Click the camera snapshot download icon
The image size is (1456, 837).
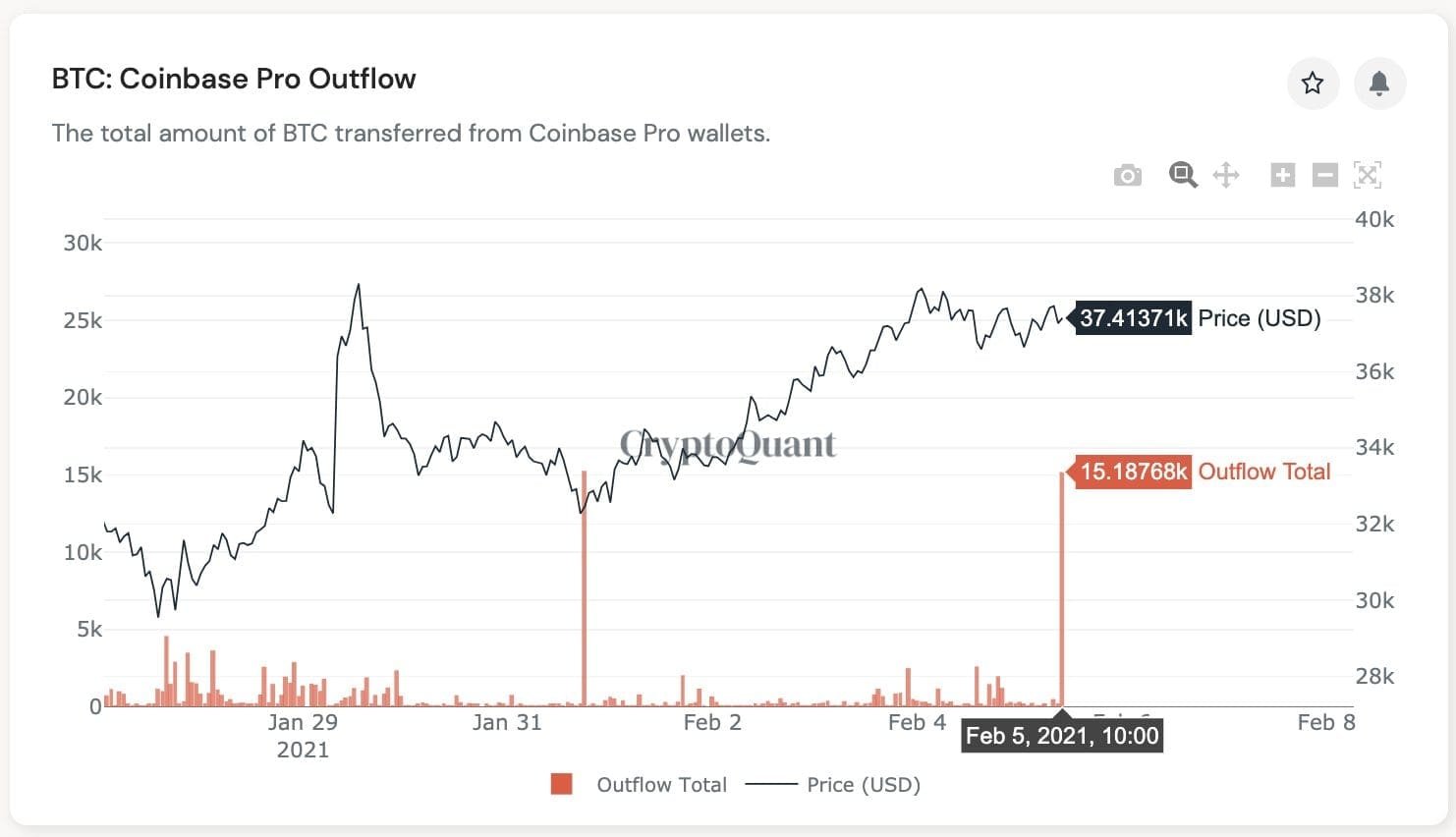(x=1128, y=174)
